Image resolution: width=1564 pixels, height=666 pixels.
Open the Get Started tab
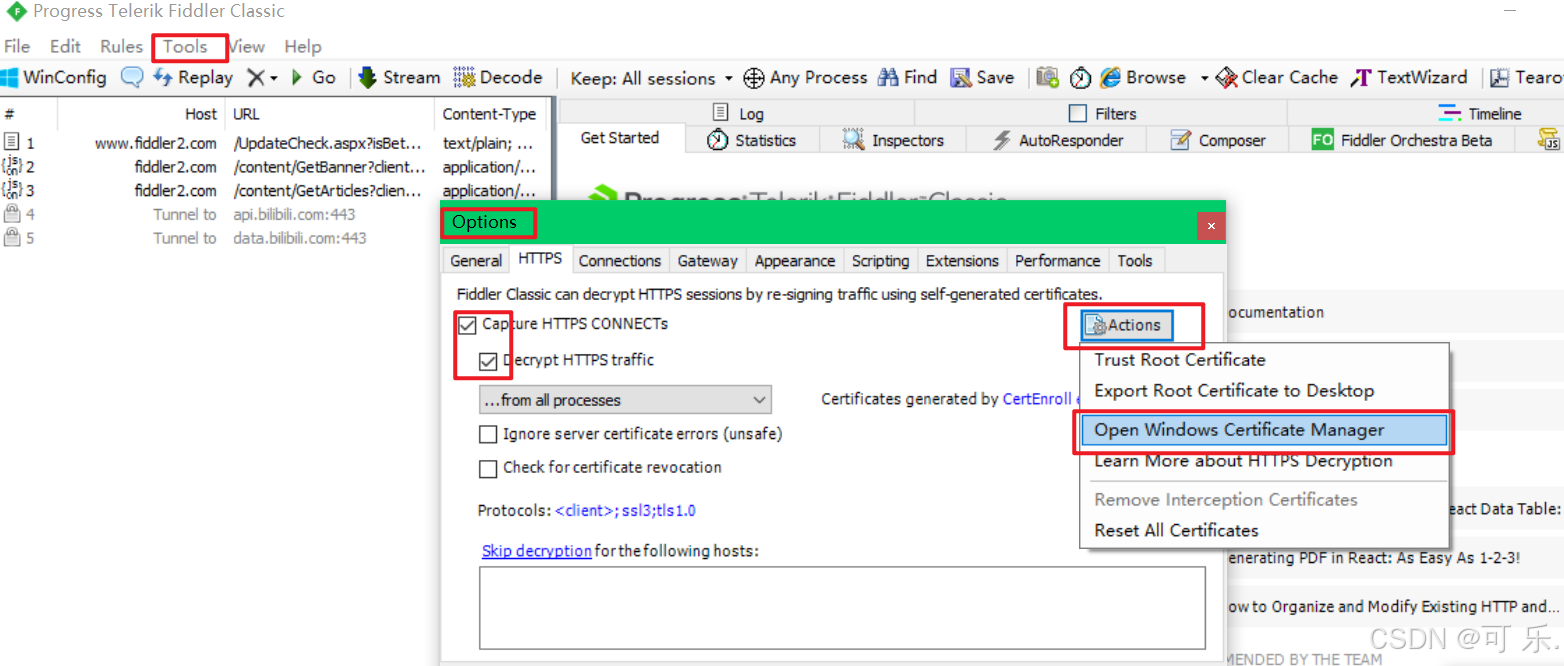click(620, 138)
